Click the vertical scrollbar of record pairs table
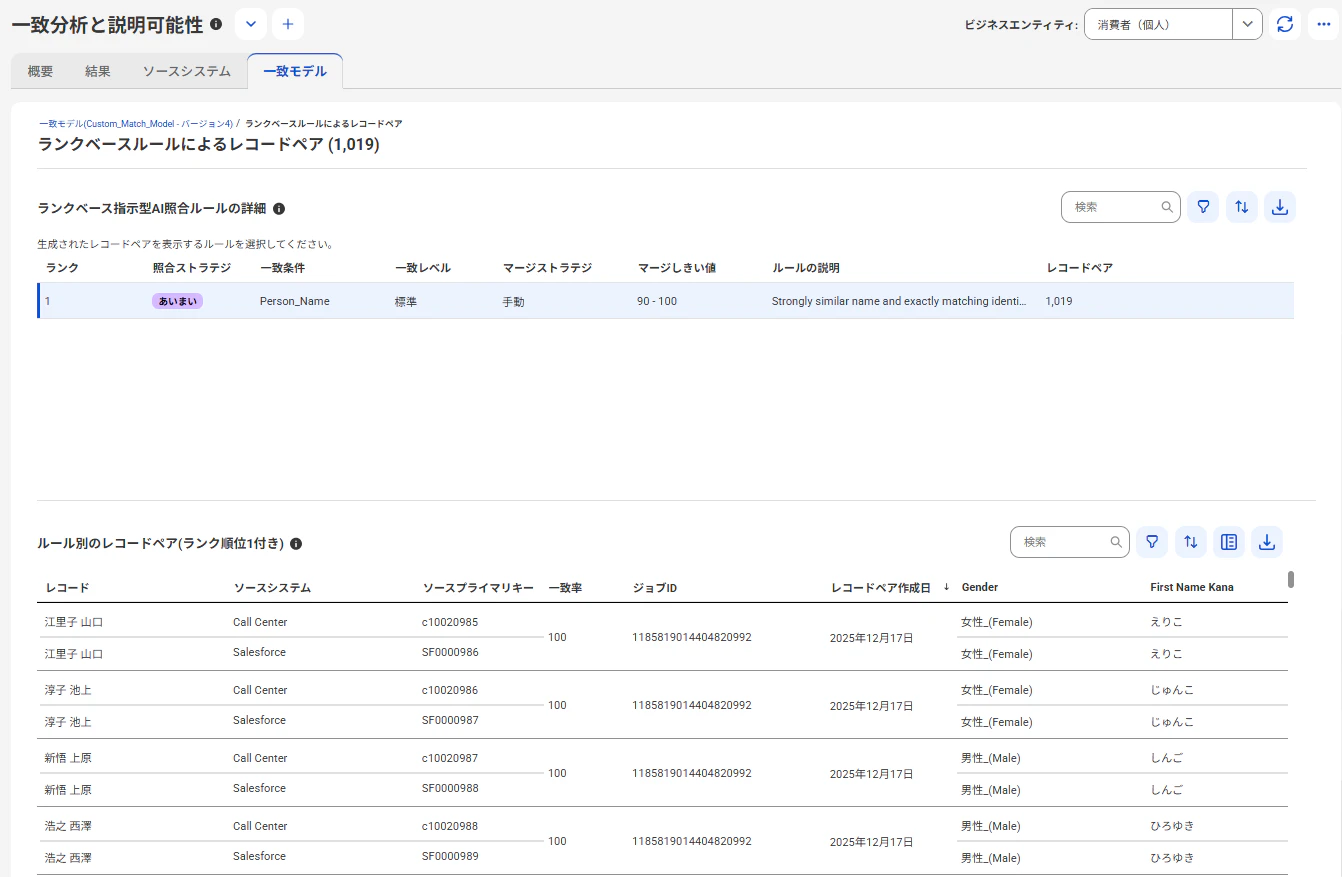The width and height of the screenshot is (1342, 877). point(1291,579)
